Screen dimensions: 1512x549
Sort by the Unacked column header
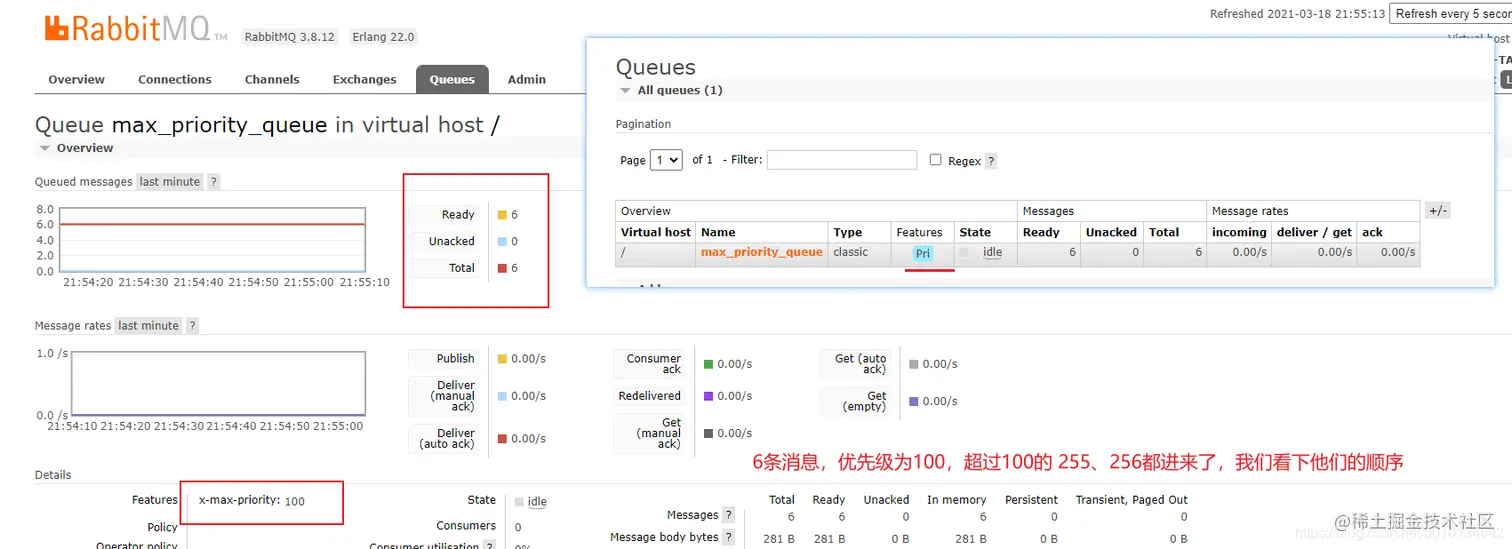tap(1111, 232)
